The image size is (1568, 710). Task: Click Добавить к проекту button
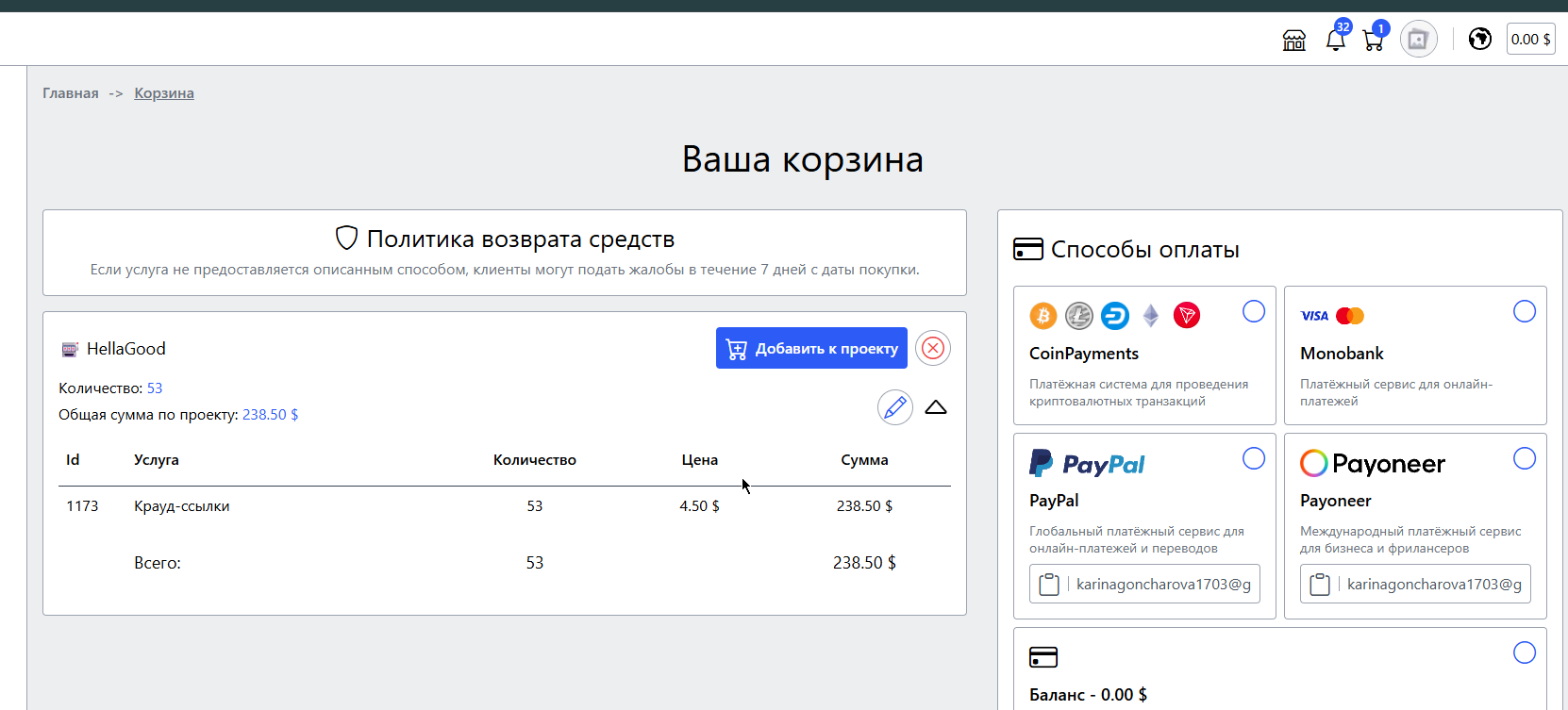click(x=811, y=348)
